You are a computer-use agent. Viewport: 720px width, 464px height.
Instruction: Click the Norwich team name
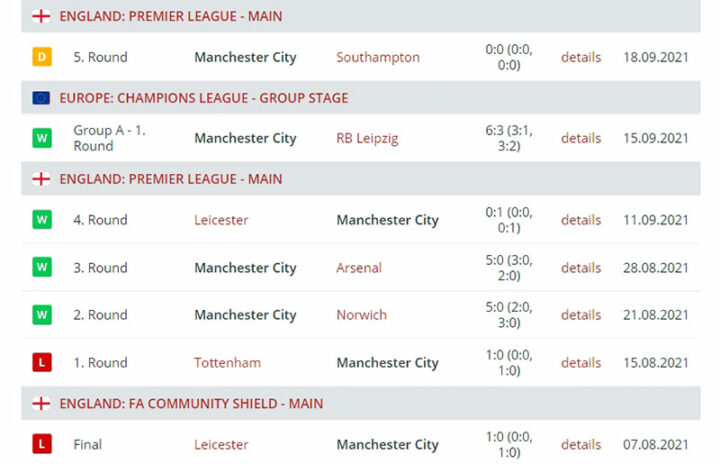361,314
